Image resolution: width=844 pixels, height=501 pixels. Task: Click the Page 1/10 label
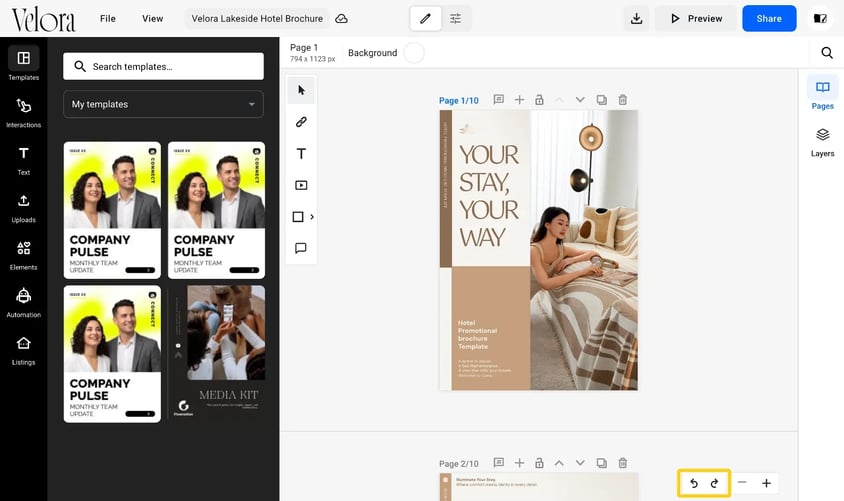click(x=459, y=101)
